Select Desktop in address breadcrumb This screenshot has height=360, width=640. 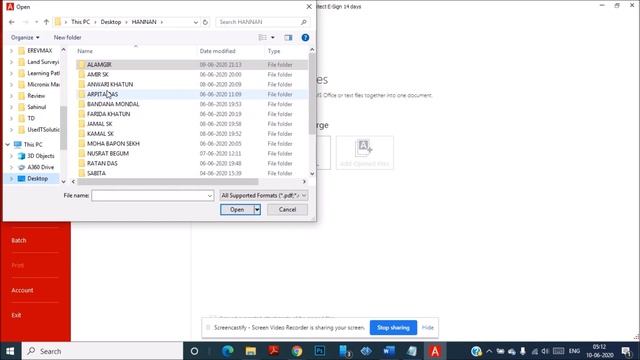click(x=111, y=22)
